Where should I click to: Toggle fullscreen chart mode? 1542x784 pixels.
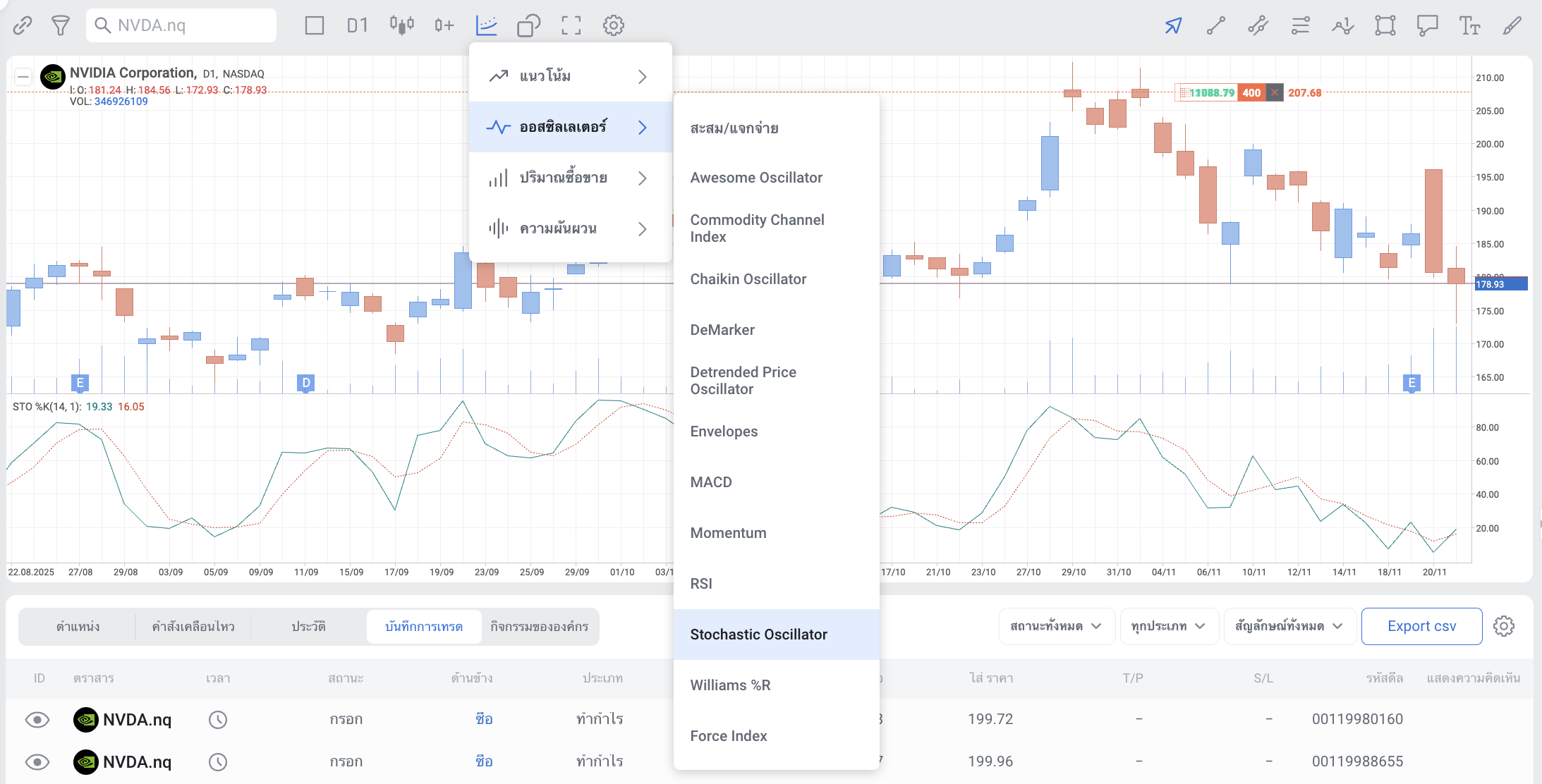pos(571,26)
